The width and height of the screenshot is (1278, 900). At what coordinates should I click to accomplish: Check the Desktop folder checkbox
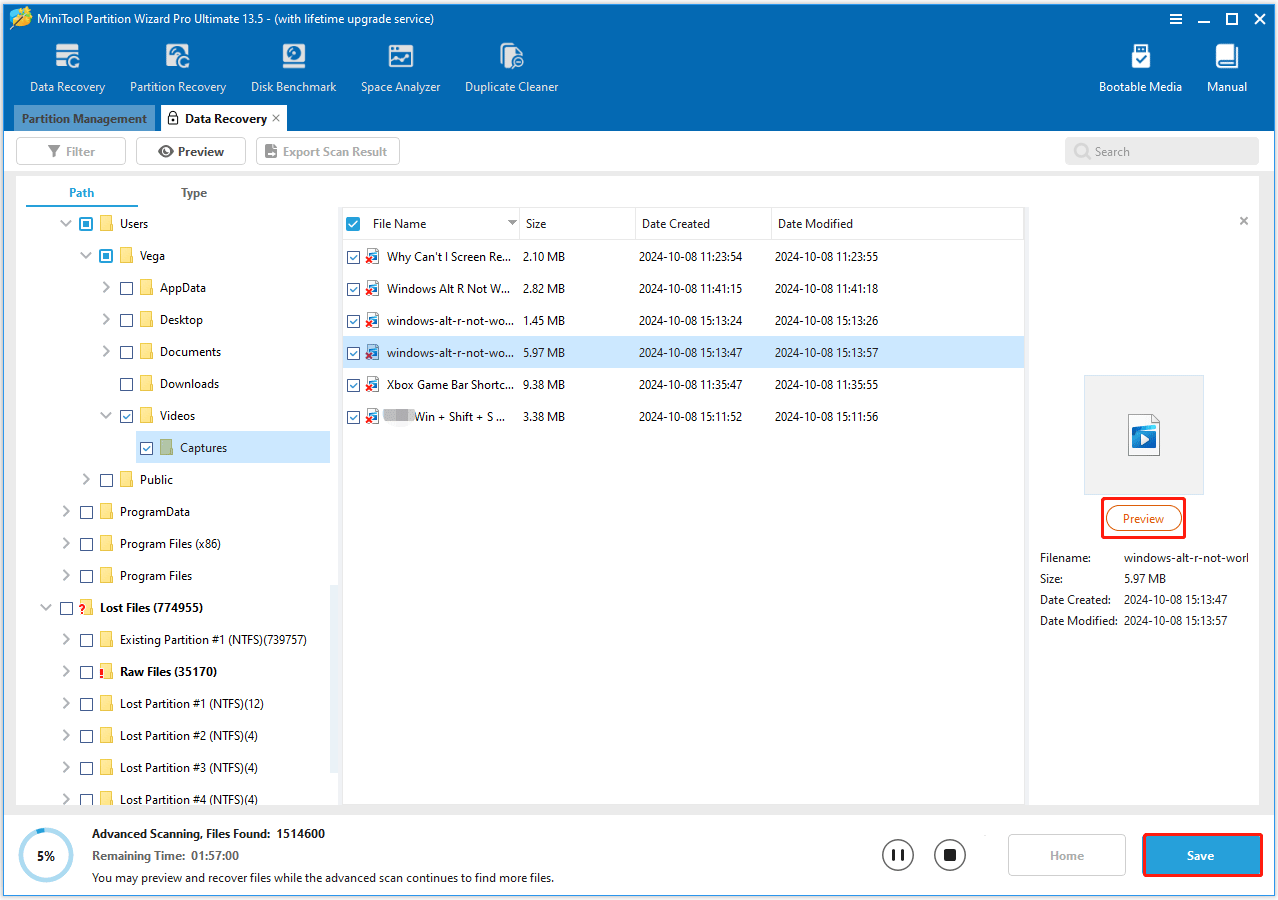126,319
